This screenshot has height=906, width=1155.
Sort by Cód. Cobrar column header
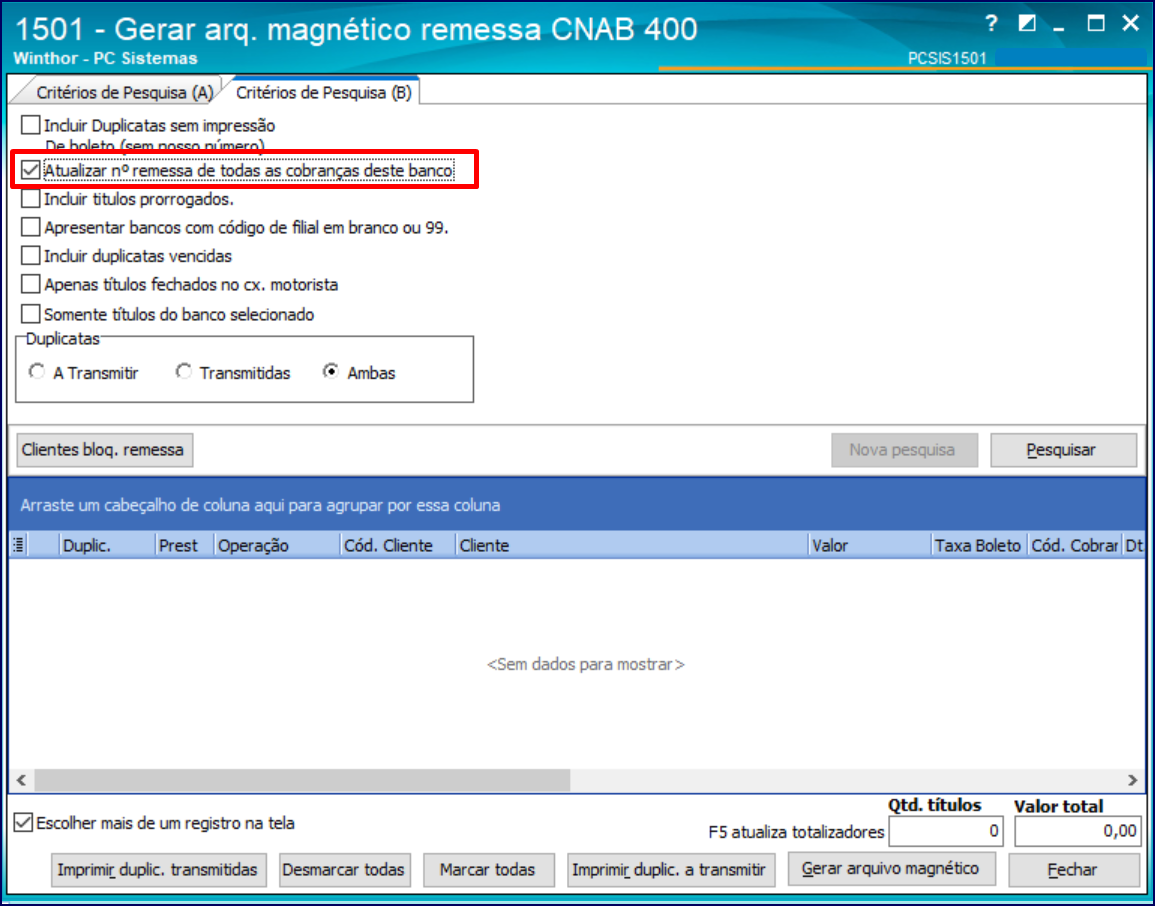[x=1074, y=545]
